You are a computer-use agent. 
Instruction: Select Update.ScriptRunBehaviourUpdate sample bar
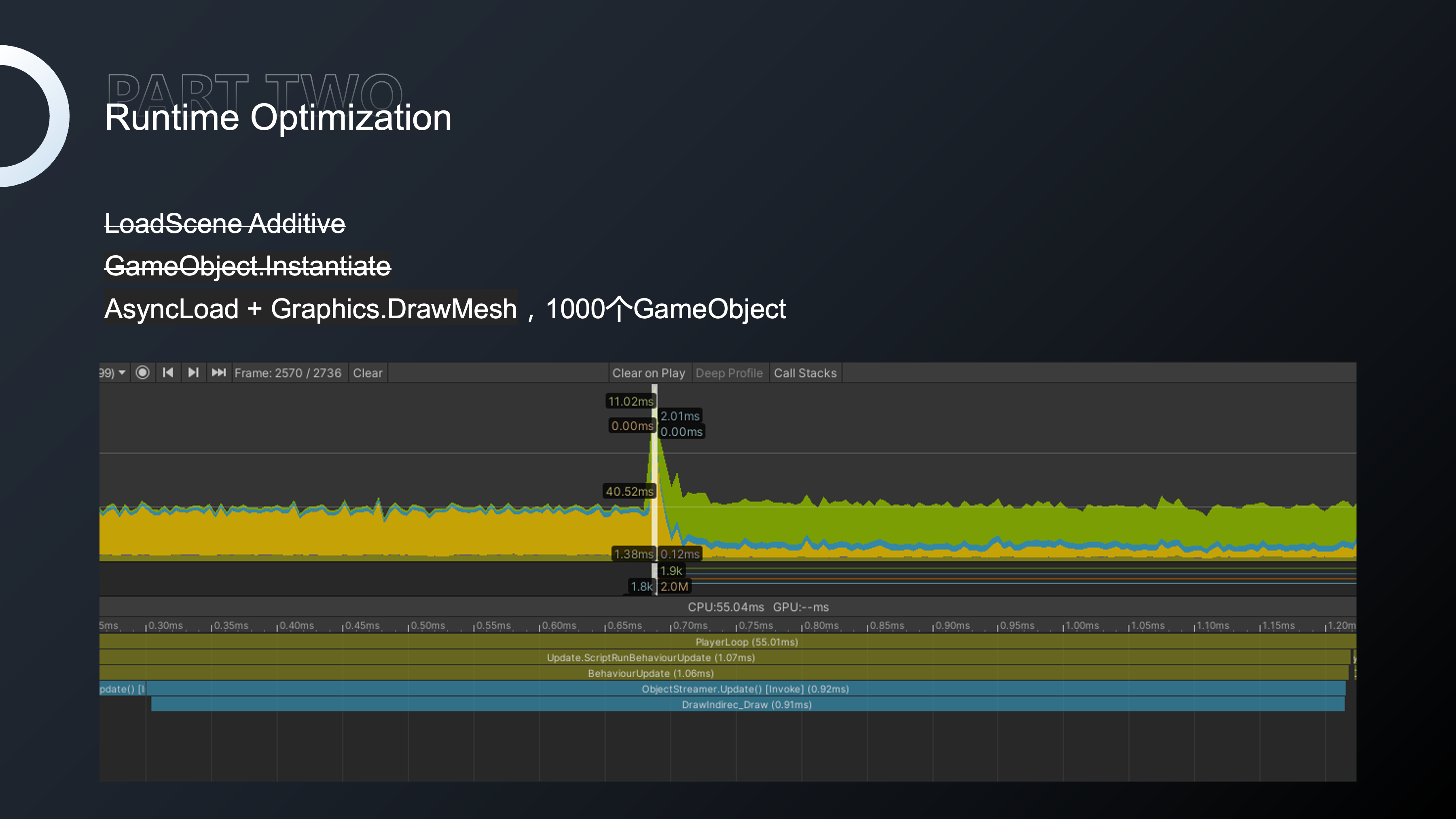[650, 657]
